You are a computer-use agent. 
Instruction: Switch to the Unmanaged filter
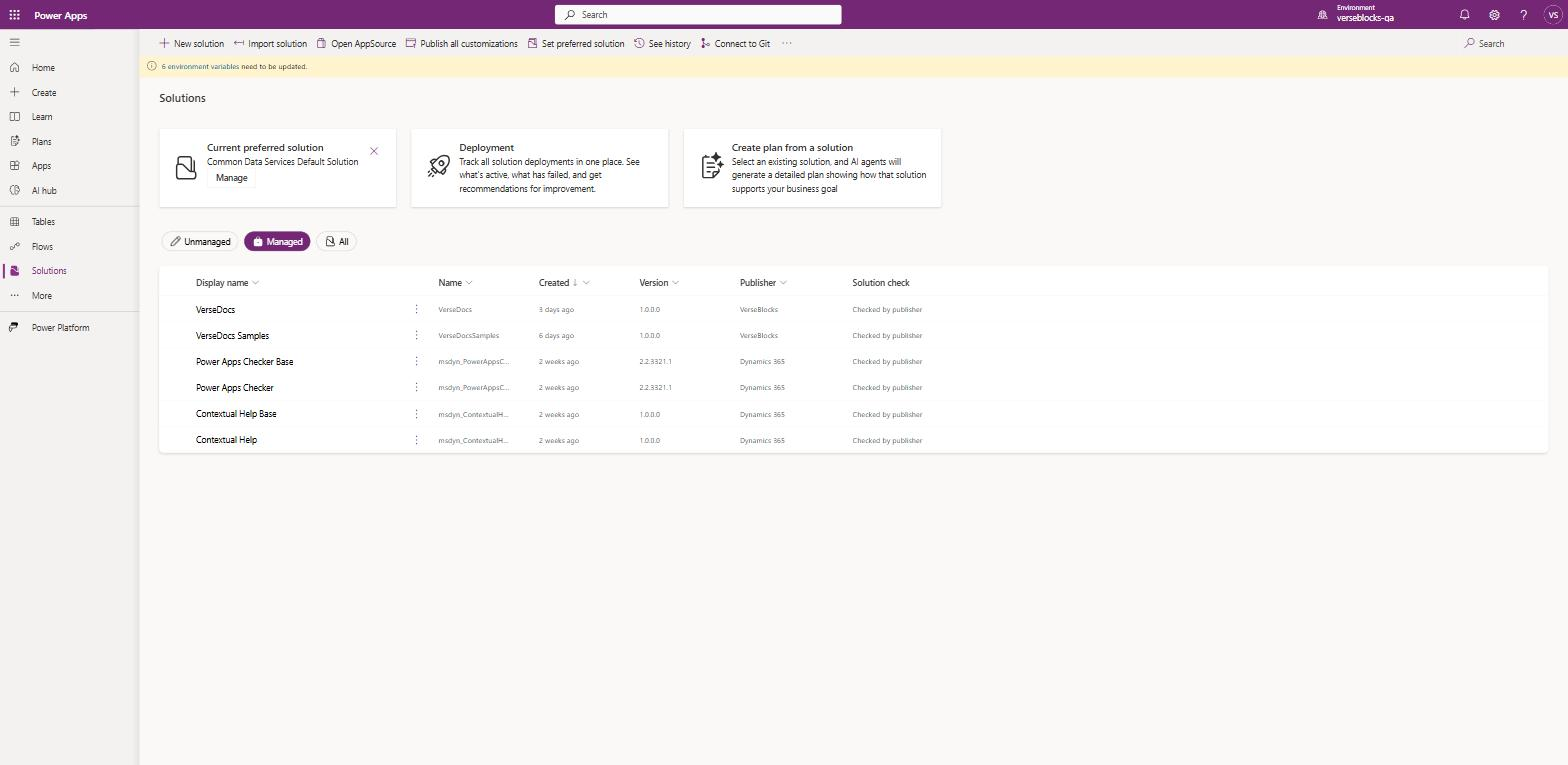coord(200,242)
